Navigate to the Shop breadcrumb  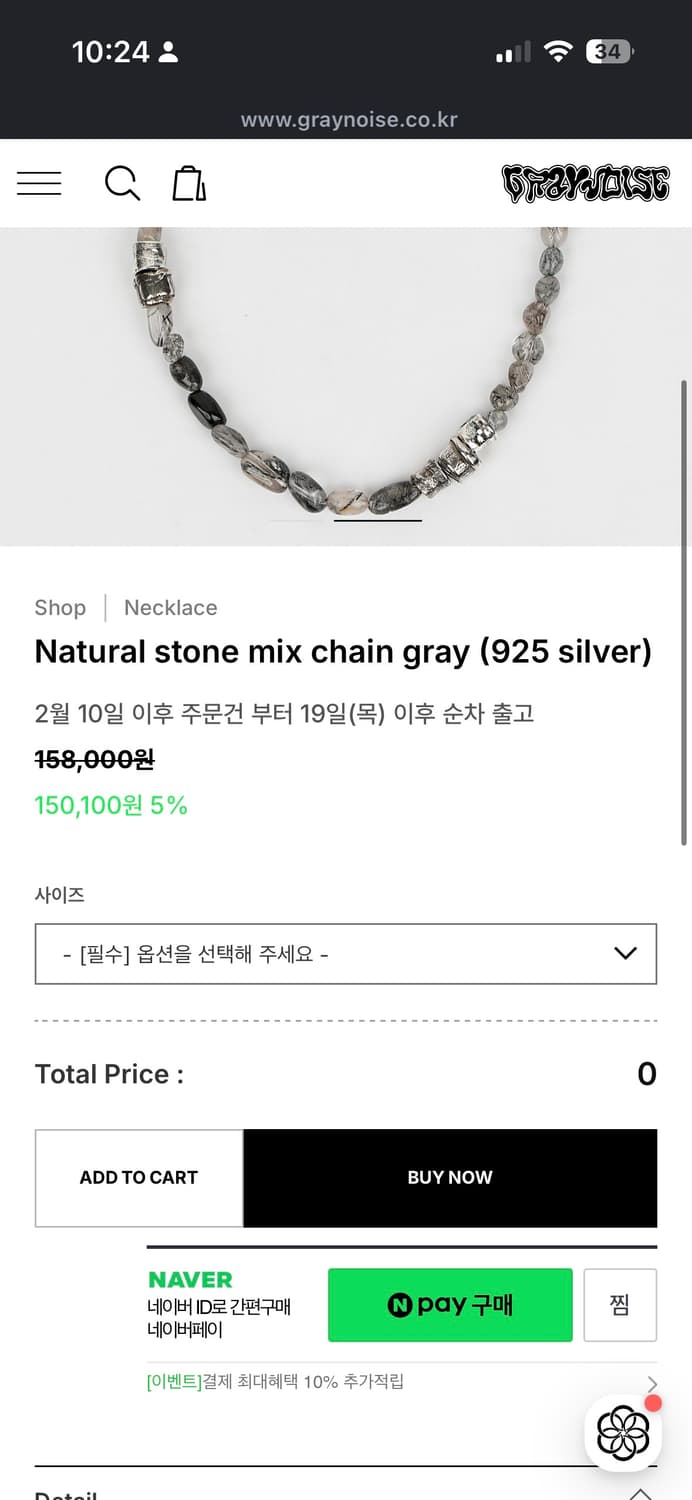click(x=60, y=607)
